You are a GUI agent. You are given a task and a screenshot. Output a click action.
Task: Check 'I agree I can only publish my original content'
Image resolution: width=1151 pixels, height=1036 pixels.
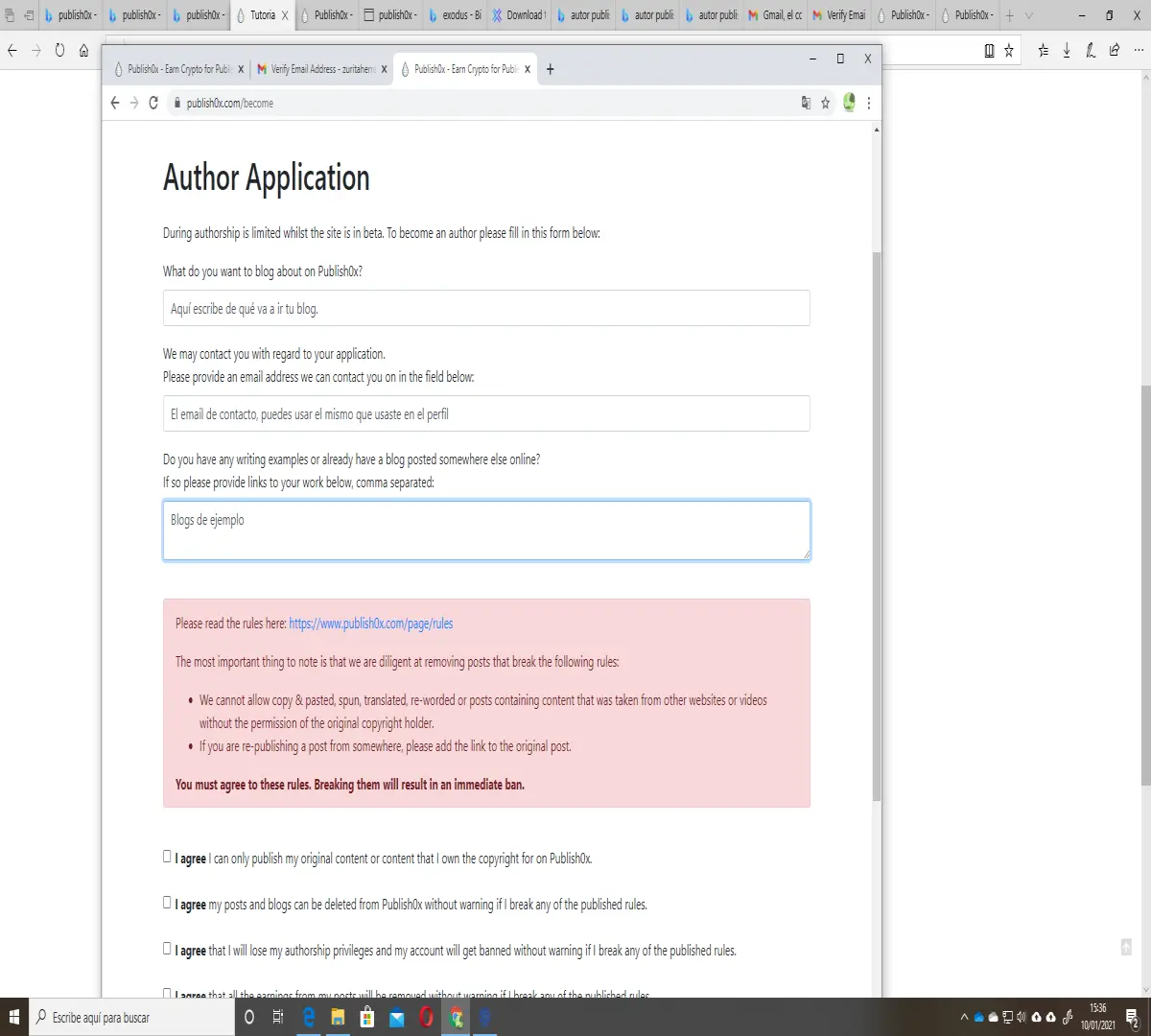[167, 857]
